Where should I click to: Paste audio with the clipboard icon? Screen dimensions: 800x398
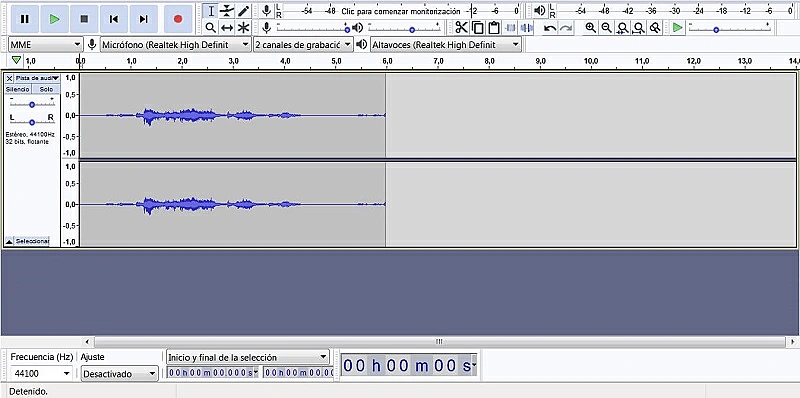(494, 28)
